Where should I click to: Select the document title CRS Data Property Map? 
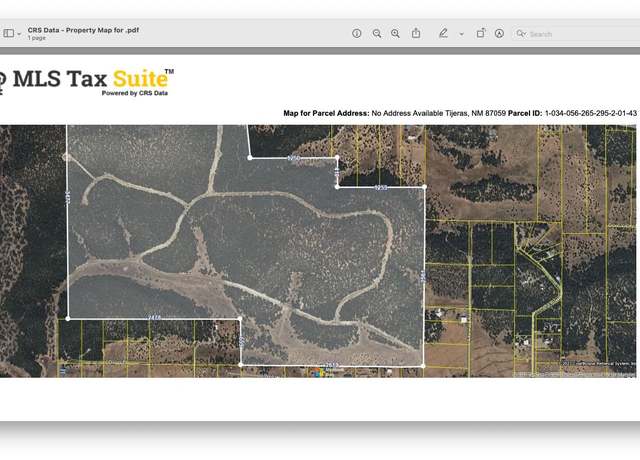click(x=83, y=30)
